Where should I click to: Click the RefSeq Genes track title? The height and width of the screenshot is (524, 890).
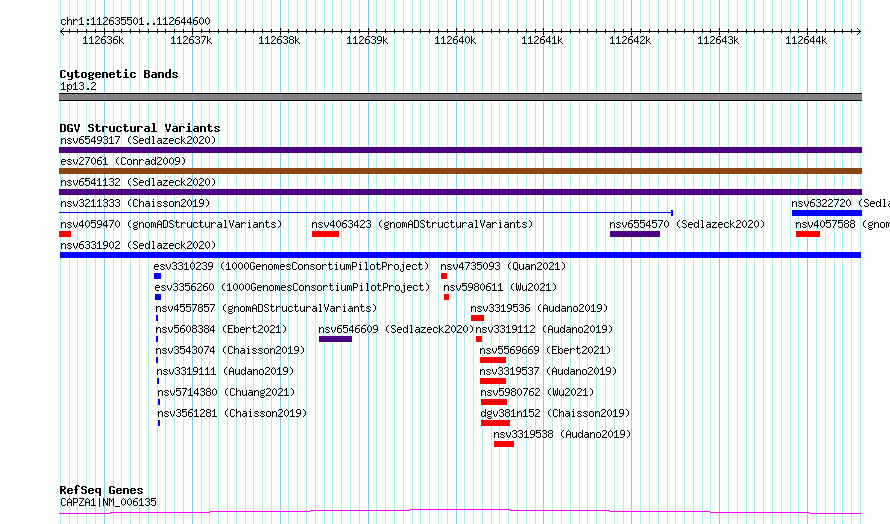point(102,491)
